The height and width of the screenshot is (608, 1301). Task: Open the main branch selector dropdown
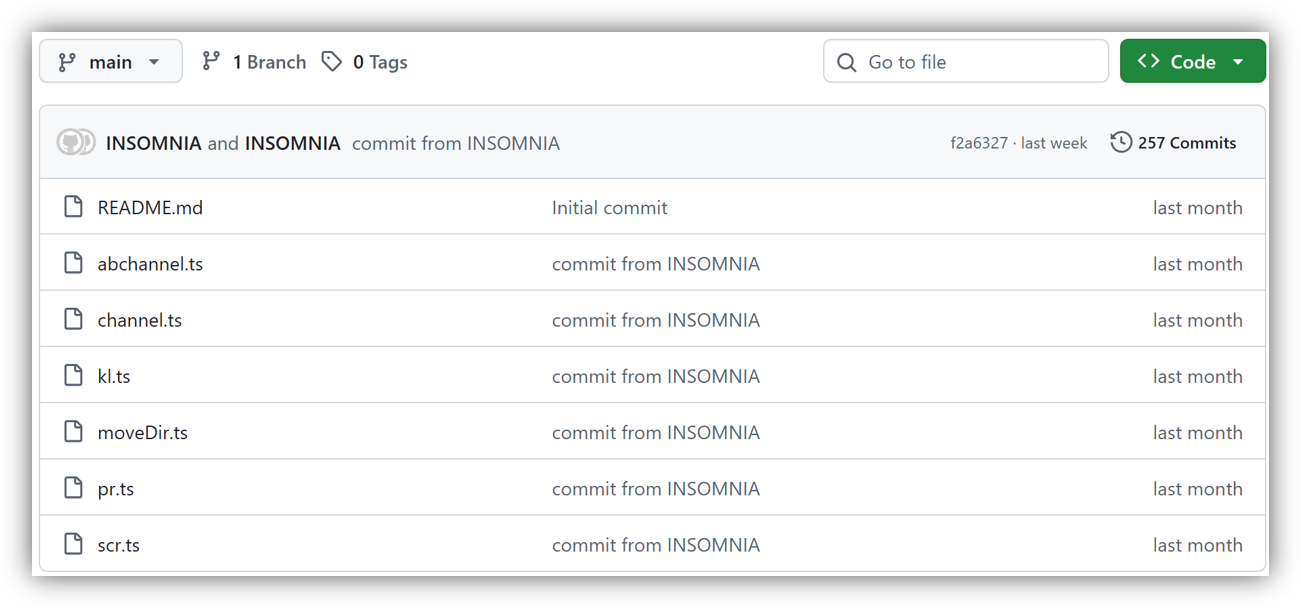pos(111,62)
